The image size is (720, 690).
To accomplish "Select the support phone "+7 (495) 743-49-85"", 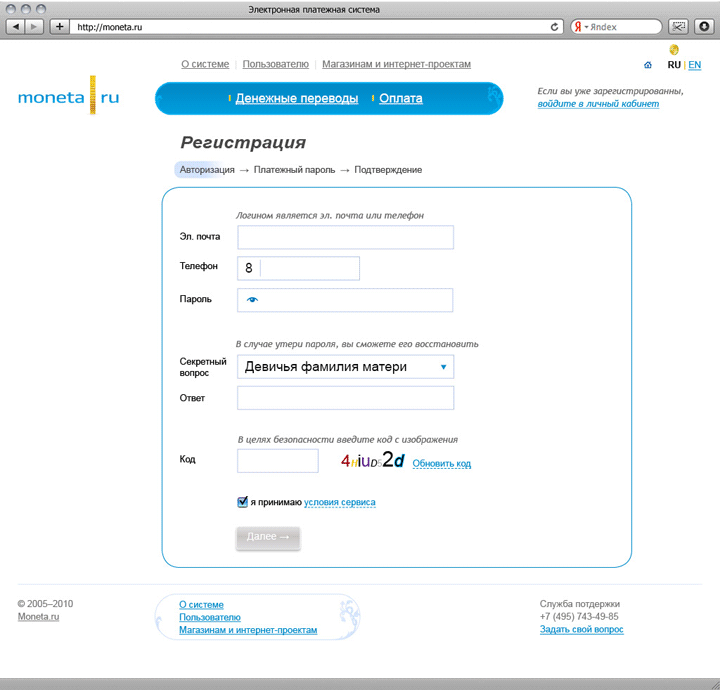I will click(x=579, y=617).
